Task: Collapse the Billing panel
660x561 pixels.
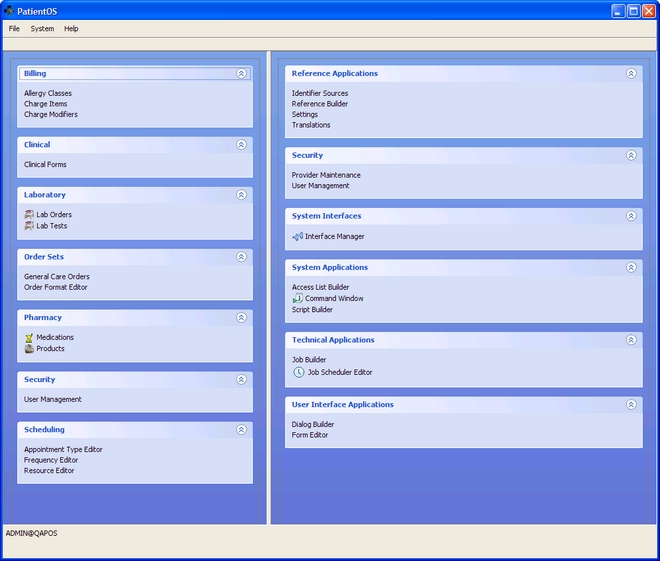Action: click(241, 74)
